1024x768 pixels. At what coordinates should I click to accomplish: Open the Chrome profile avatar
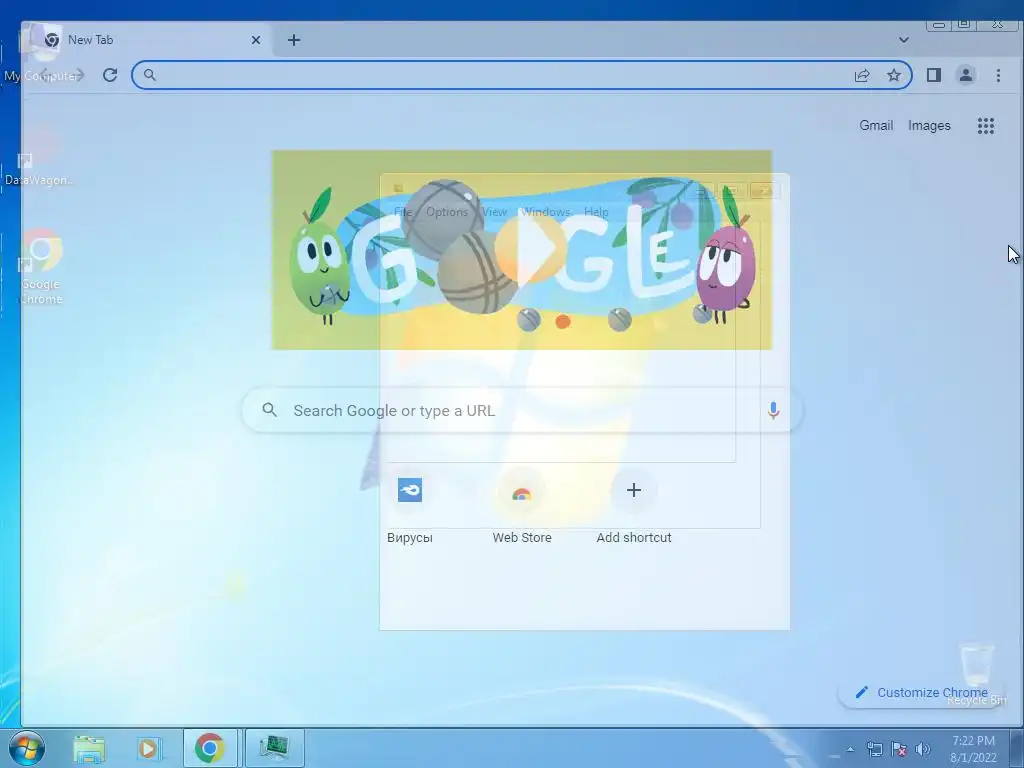coord(966,75)
